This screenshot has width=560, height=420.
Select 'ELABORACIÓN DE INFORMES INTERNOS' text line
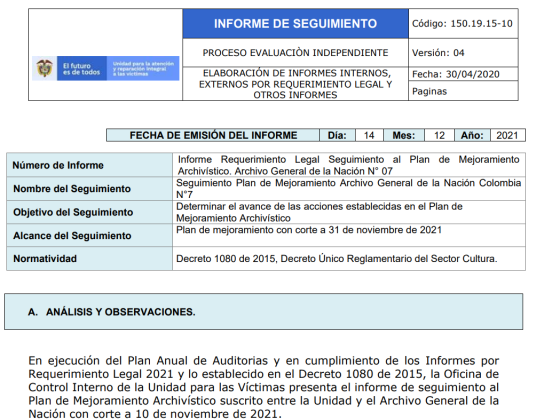point(297,73)
